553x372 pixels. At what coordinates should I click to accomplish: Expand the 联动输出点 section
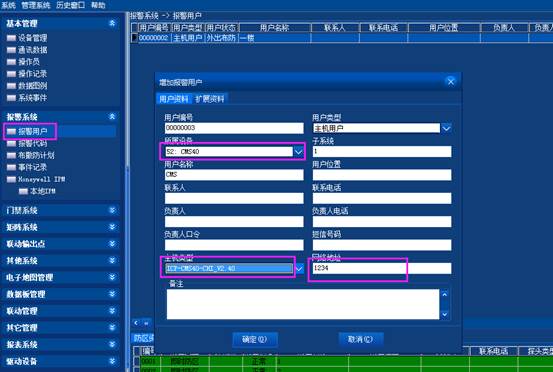click(x=112, y=244)
